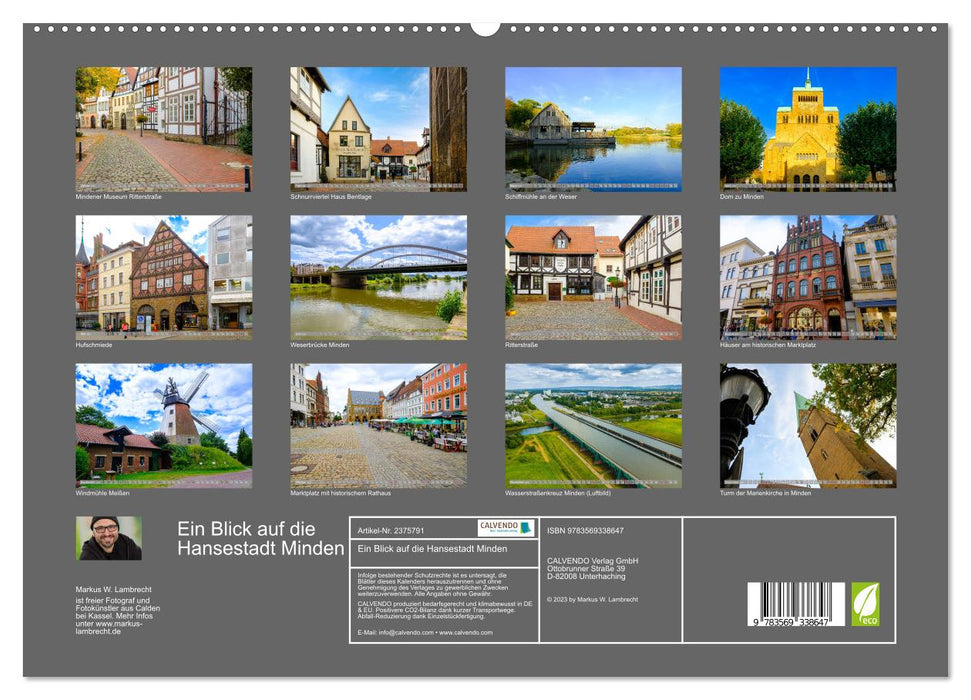Image resolution: width=971 pixels, height=700 pixels.
Task: Click the CALVENDO logo
Action: point(505,528)
